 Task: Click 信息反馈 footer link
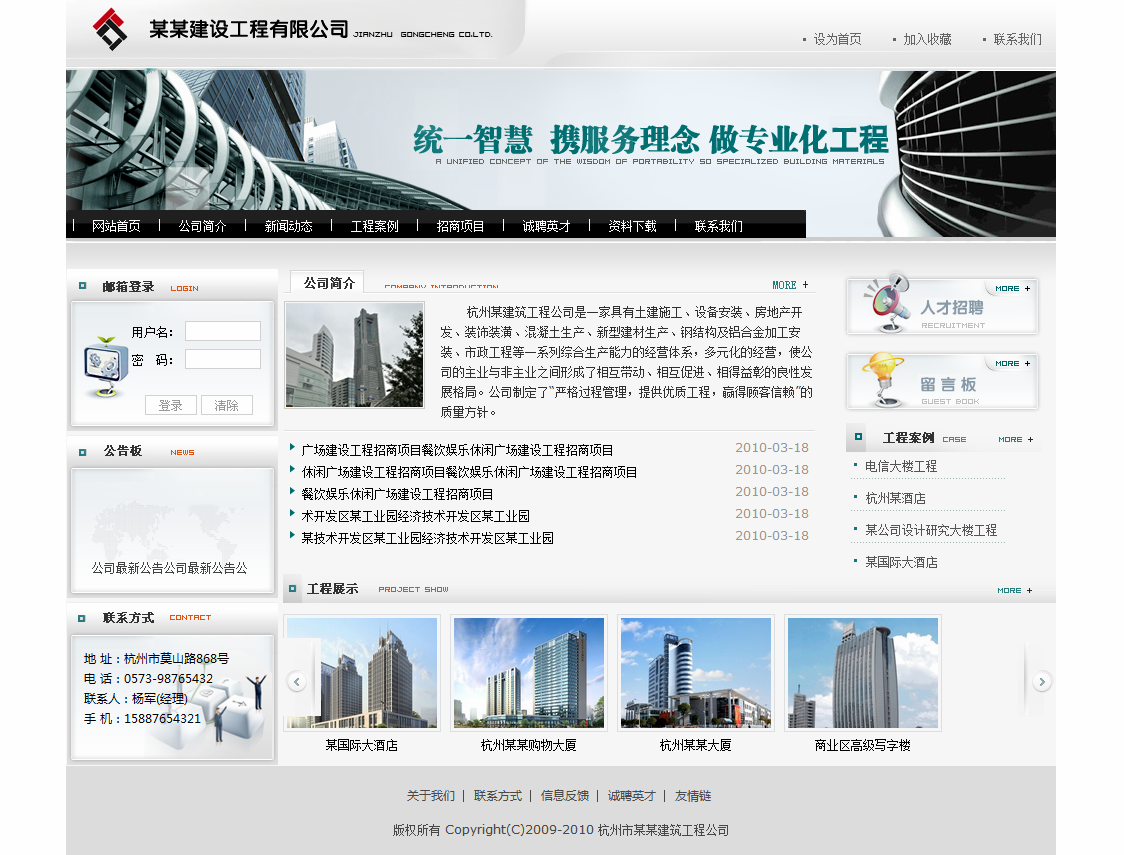[565, 796]
